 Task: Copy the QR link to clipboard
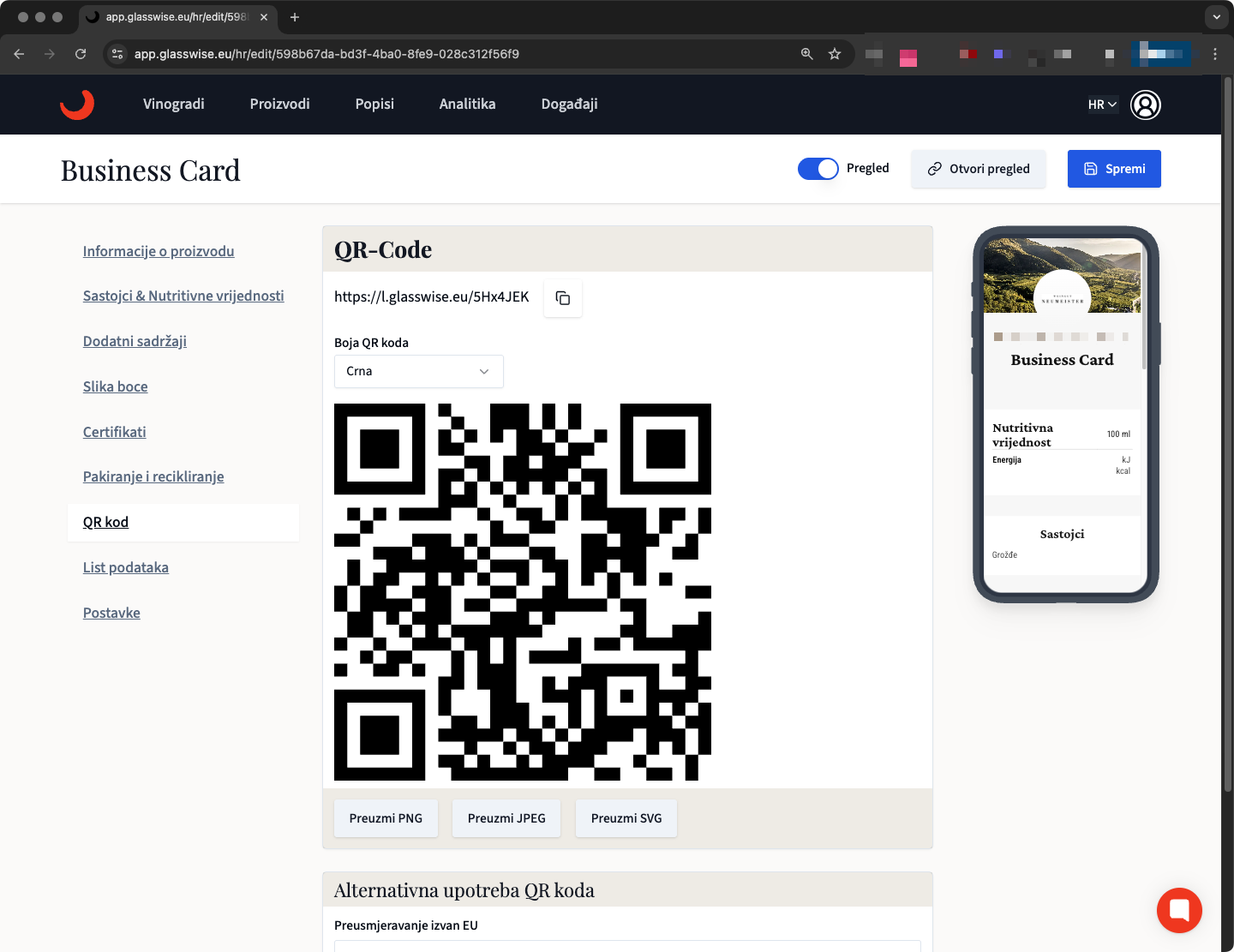[563, 298]
